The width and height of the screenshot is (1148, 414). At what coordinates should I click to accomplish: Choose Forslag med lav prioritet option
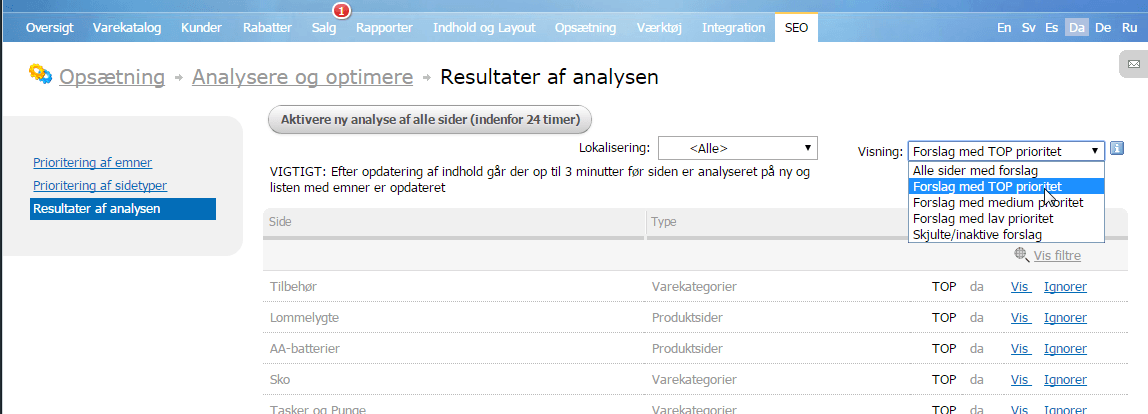[x=1005, y=218]
